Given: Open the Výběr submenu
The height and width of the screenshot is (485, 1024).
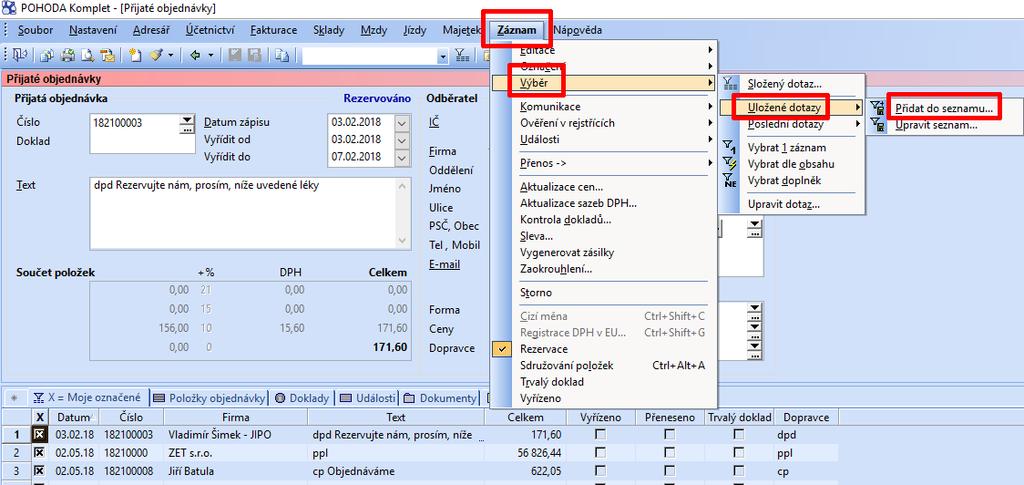Looking at the screenshot, I should click(x=603, y=83).
